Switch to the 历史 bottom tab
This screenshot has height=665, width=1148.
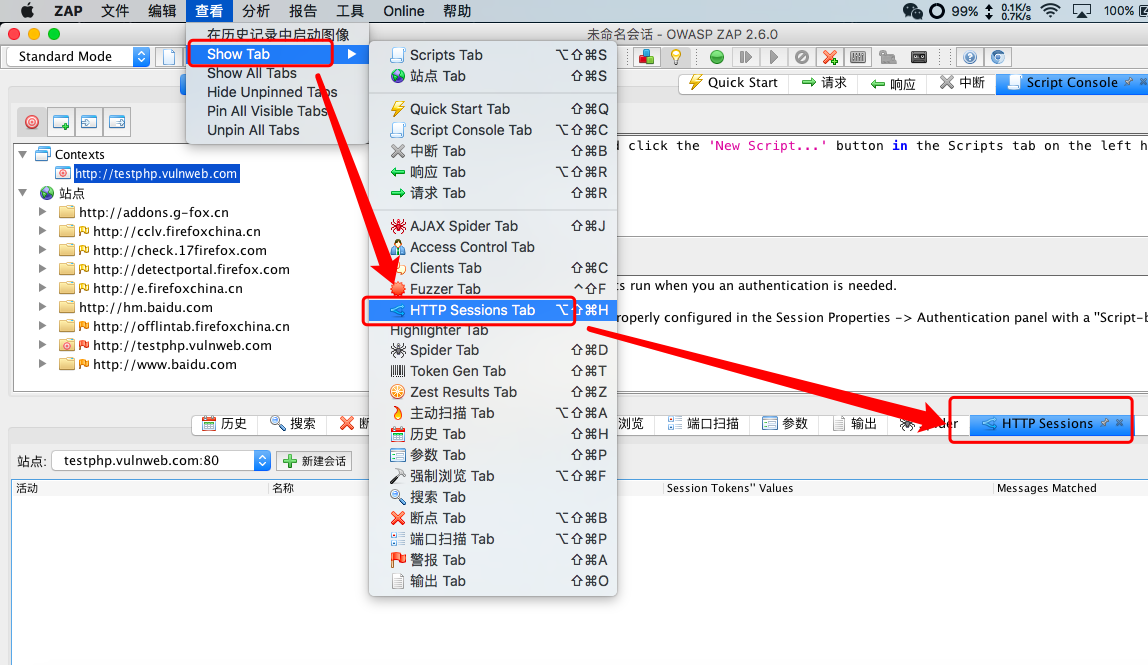[225, 423]
